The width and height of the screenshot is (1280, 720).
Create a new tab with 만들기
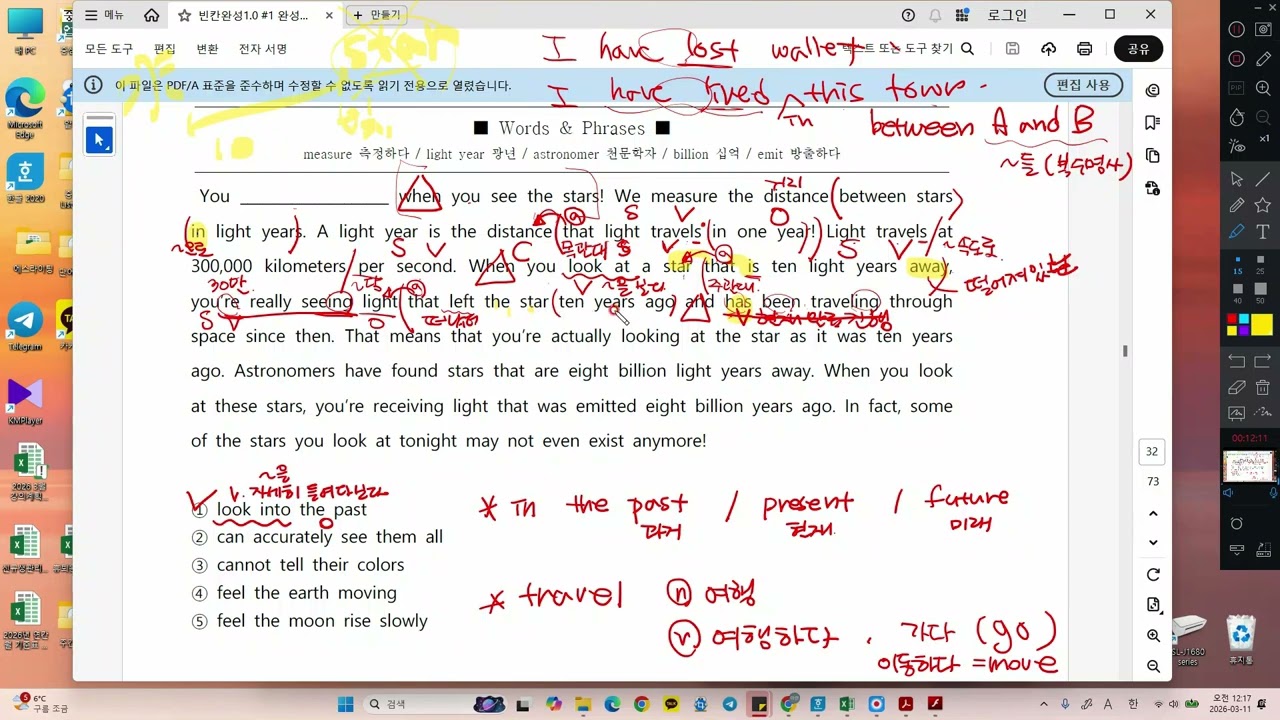376,15
